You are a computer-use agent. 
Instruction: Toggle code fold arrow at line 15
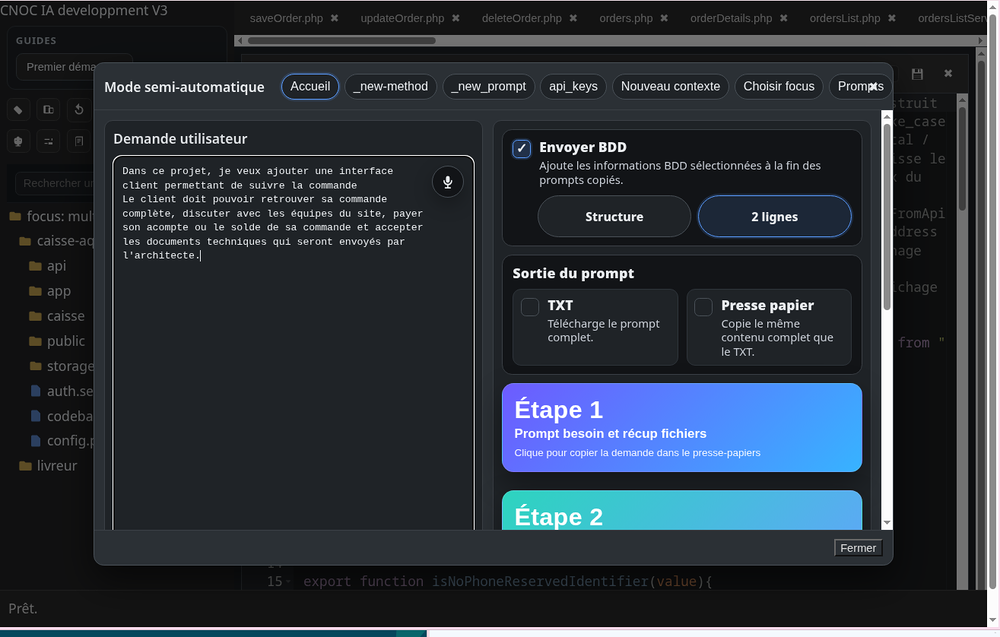[288, 582]
